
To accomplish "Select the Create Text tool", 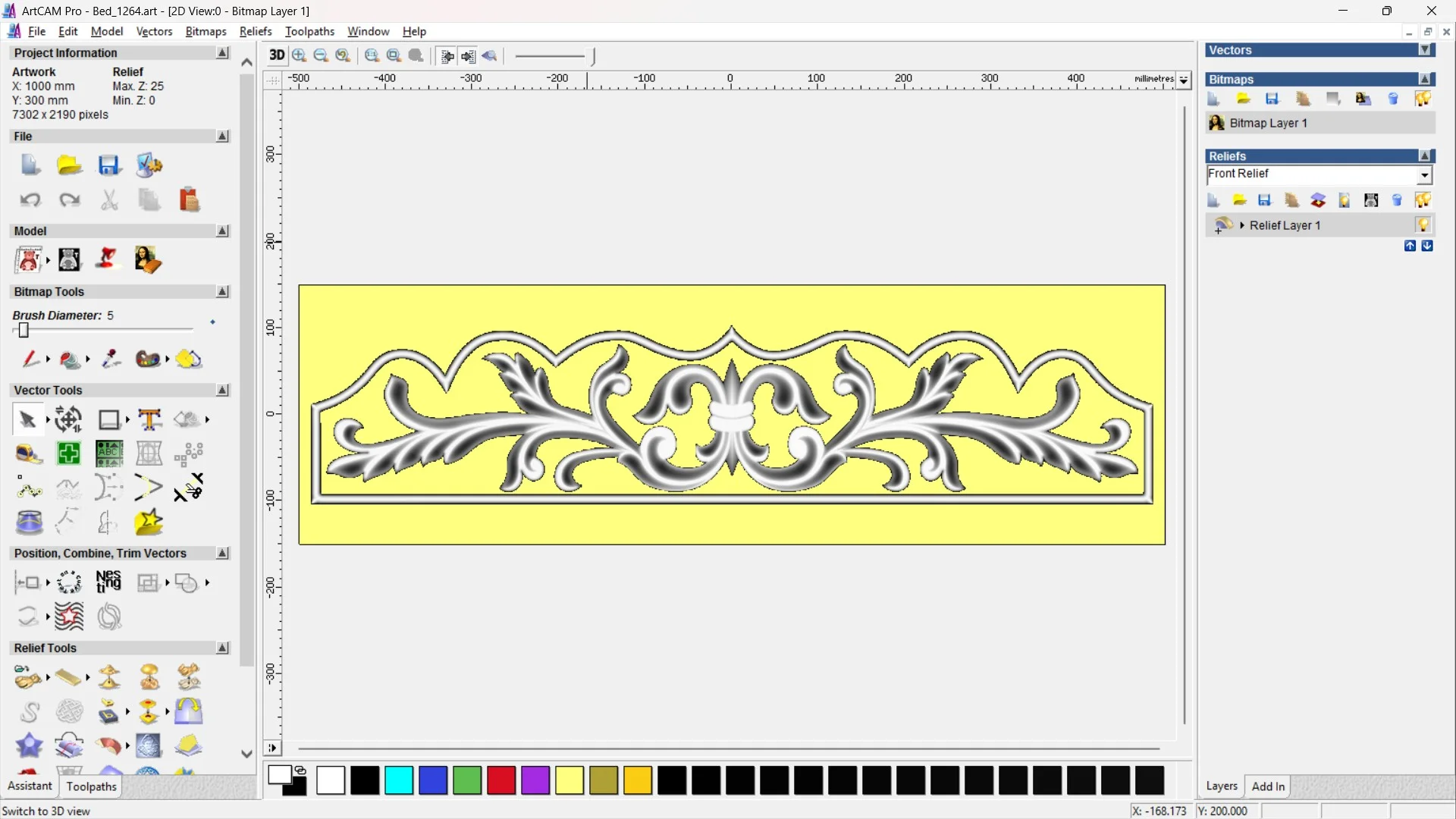I will pyautogui.click(x=149, y=419).
